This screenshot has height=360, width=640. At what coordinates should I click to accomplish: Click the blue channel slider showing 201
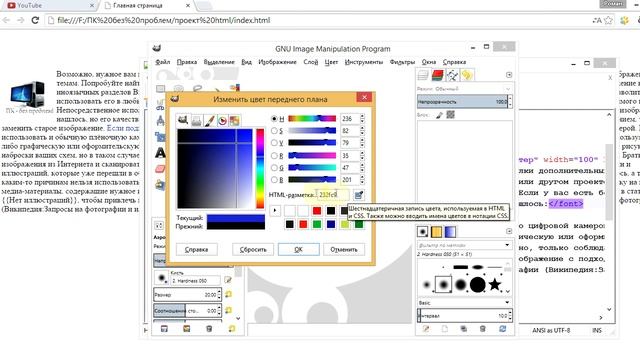[x=312, y=180]
